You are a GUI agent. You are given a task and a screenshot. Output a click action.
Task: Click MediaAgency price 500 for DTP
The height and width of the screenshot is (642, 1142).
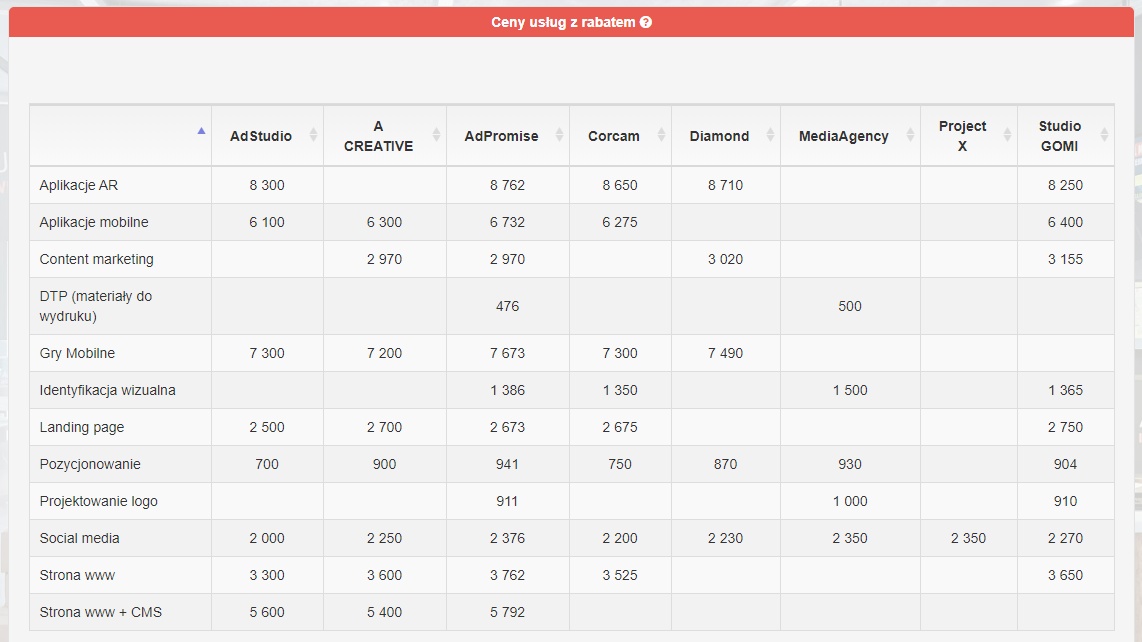tap(849, 306)
